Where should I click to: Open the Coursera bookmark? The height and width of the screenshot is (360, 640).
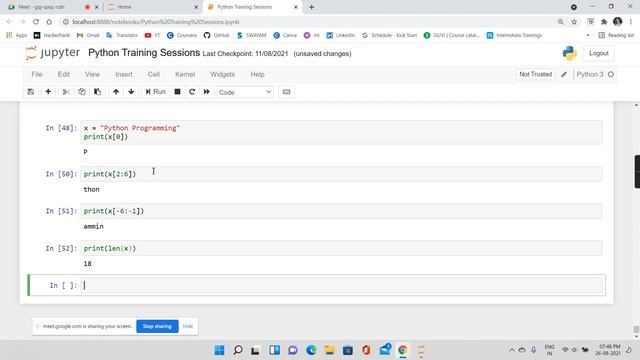pos(182,36)
